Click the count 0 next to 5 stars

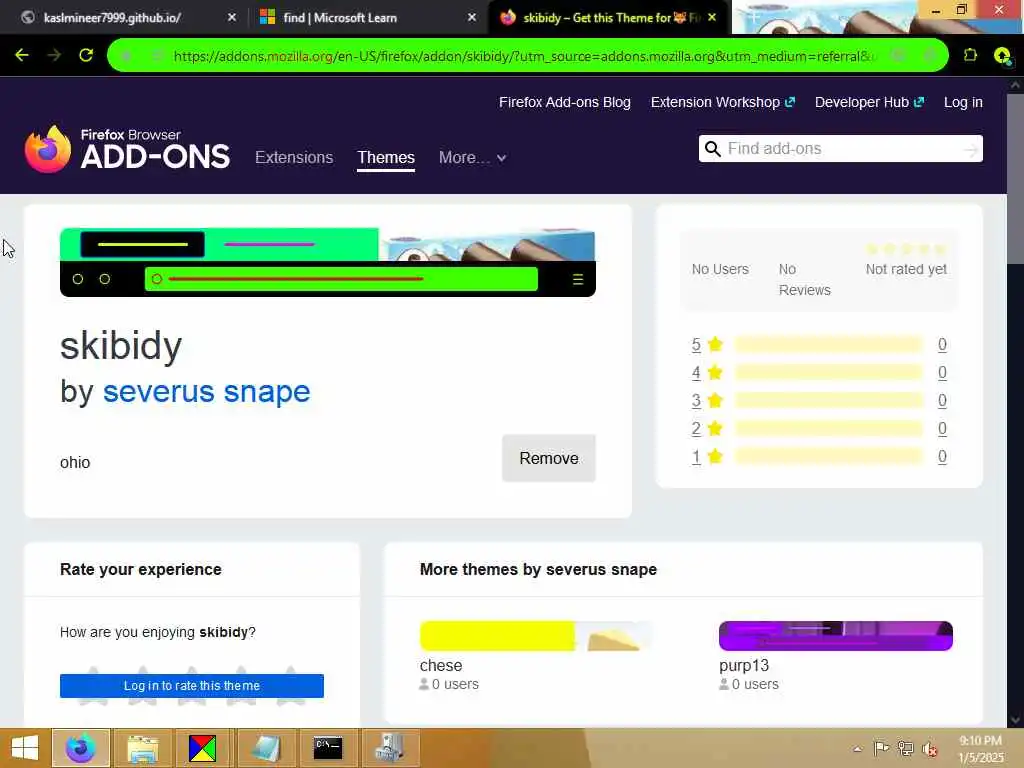click(942, 344)
